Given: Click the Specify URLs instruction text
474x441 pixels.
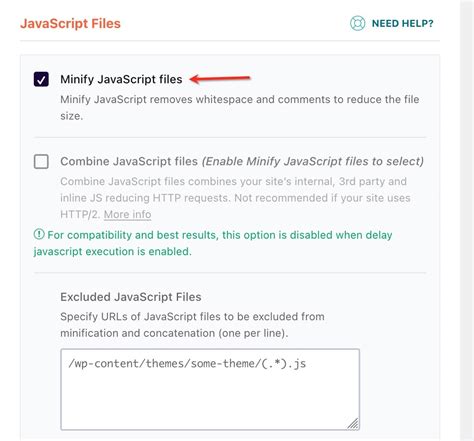Looking at the screenshot, I should tap(192, 325).
